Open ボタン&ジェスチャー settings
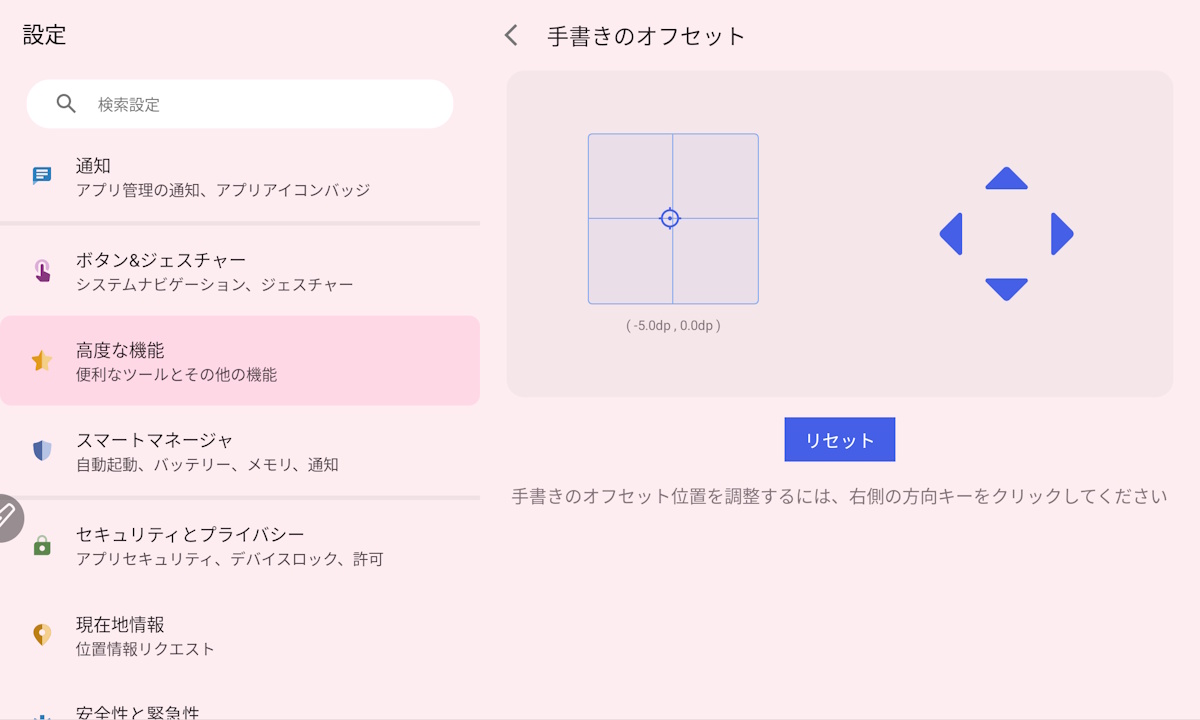Viewport: 1200px width, 720px height. pyautogui.click(x=240, y=272)
